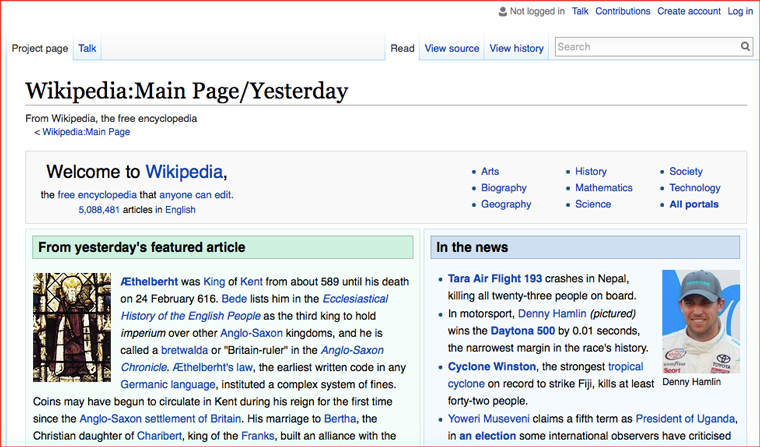The height and width of the screenshot is (447, 760).
Task: Open the Mathematics portal
Action: pos(604,188)
